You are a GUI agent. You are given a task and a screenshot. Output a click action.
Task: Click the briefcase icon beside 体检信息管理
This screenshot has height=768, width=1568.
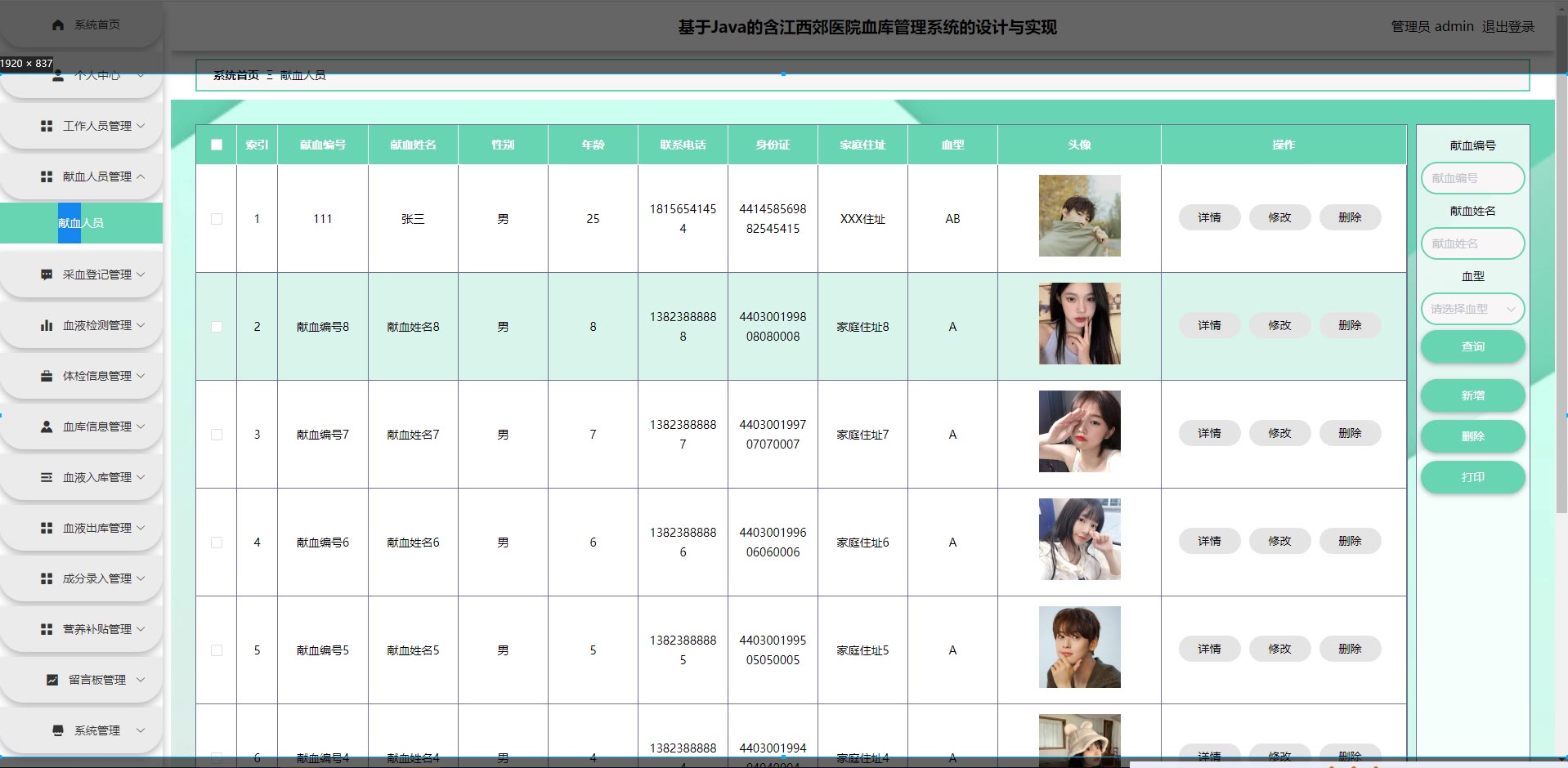(47, 376)
